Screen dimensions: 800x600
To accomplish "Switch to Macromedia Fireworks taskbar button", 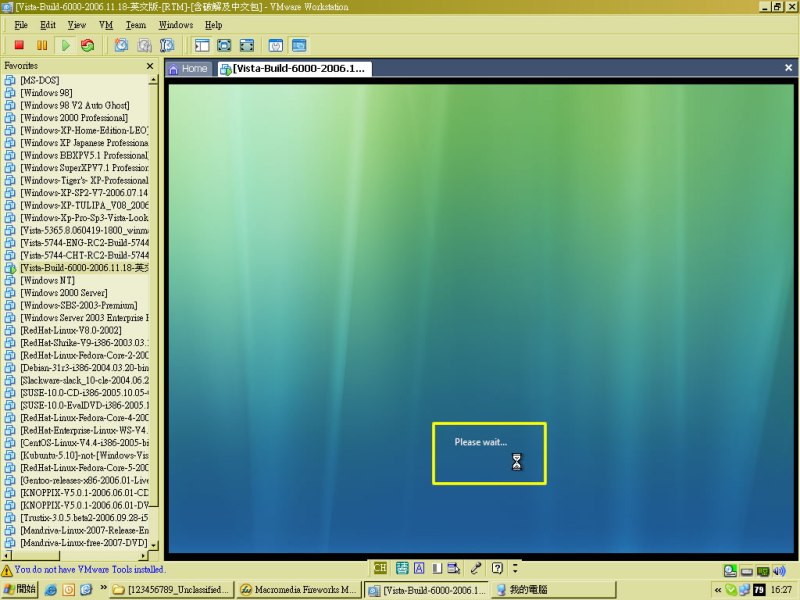I will pyautogui.click(x=300, y=590).
